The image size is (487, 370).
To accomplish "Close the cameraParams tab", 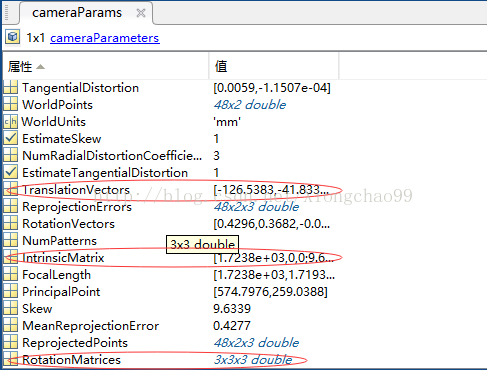I will click(x=141, y=13).
